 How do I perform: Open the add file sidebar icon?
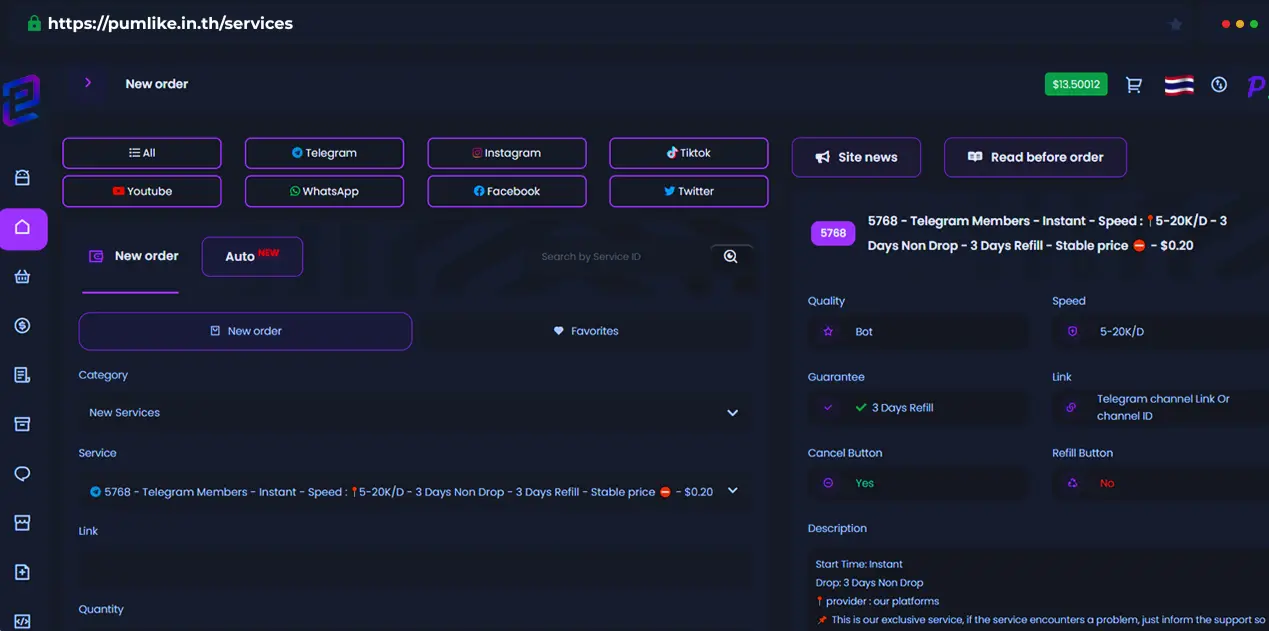[x=22, y=572]
